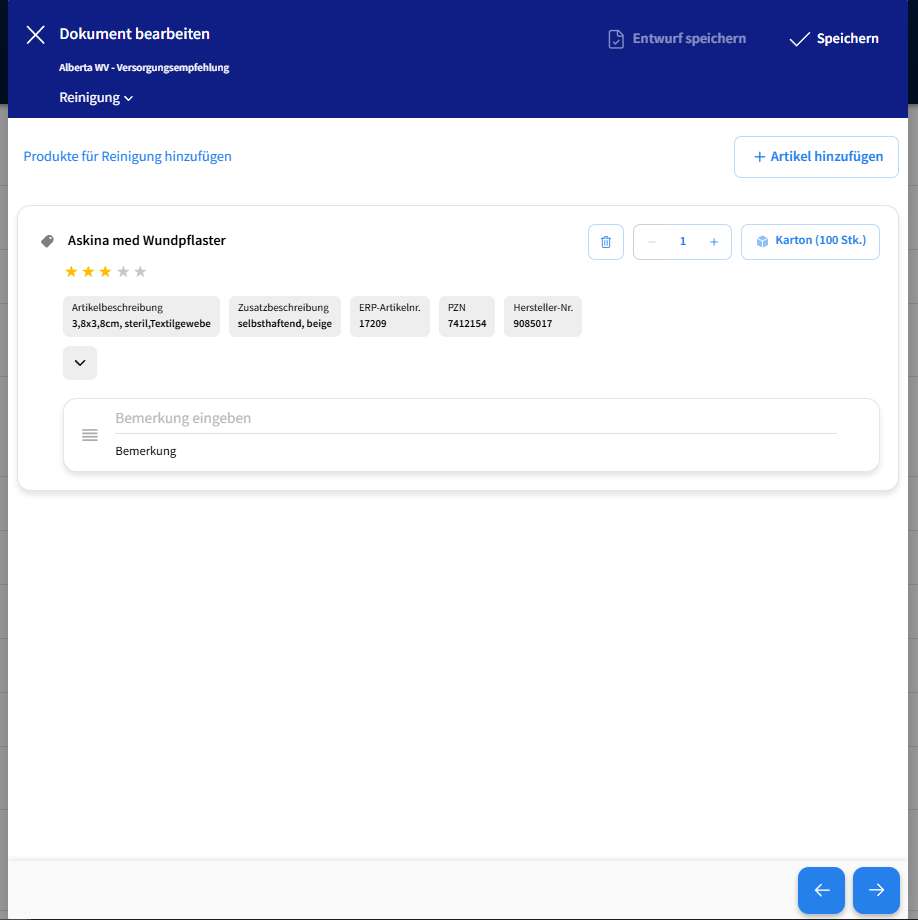Go to previous page with left arrow
The image size is (918, 920).
[821, 890]
